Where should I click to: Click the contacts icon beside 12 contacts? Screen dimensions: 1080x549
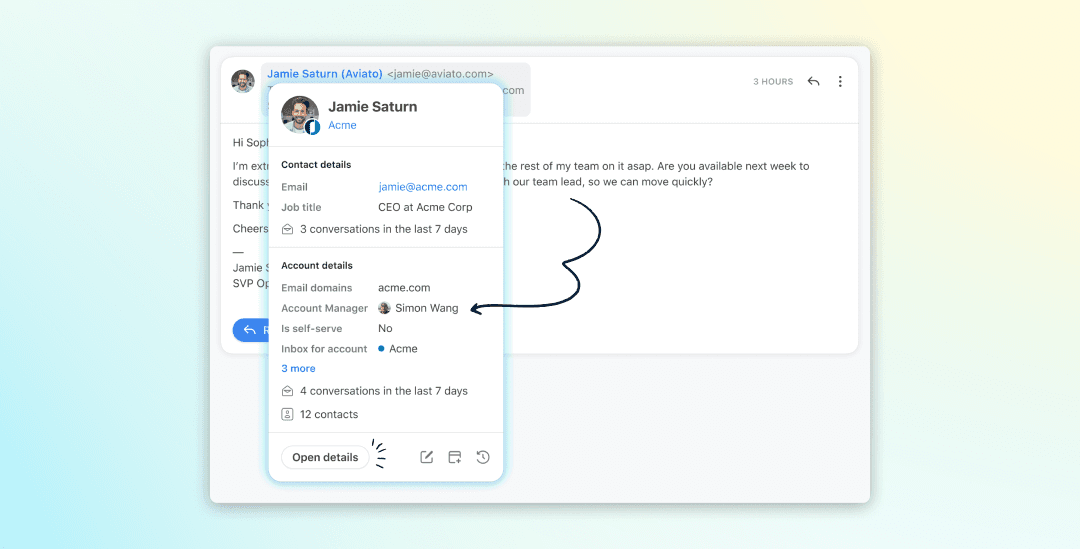pyautogui.click(x=287, y=415)
